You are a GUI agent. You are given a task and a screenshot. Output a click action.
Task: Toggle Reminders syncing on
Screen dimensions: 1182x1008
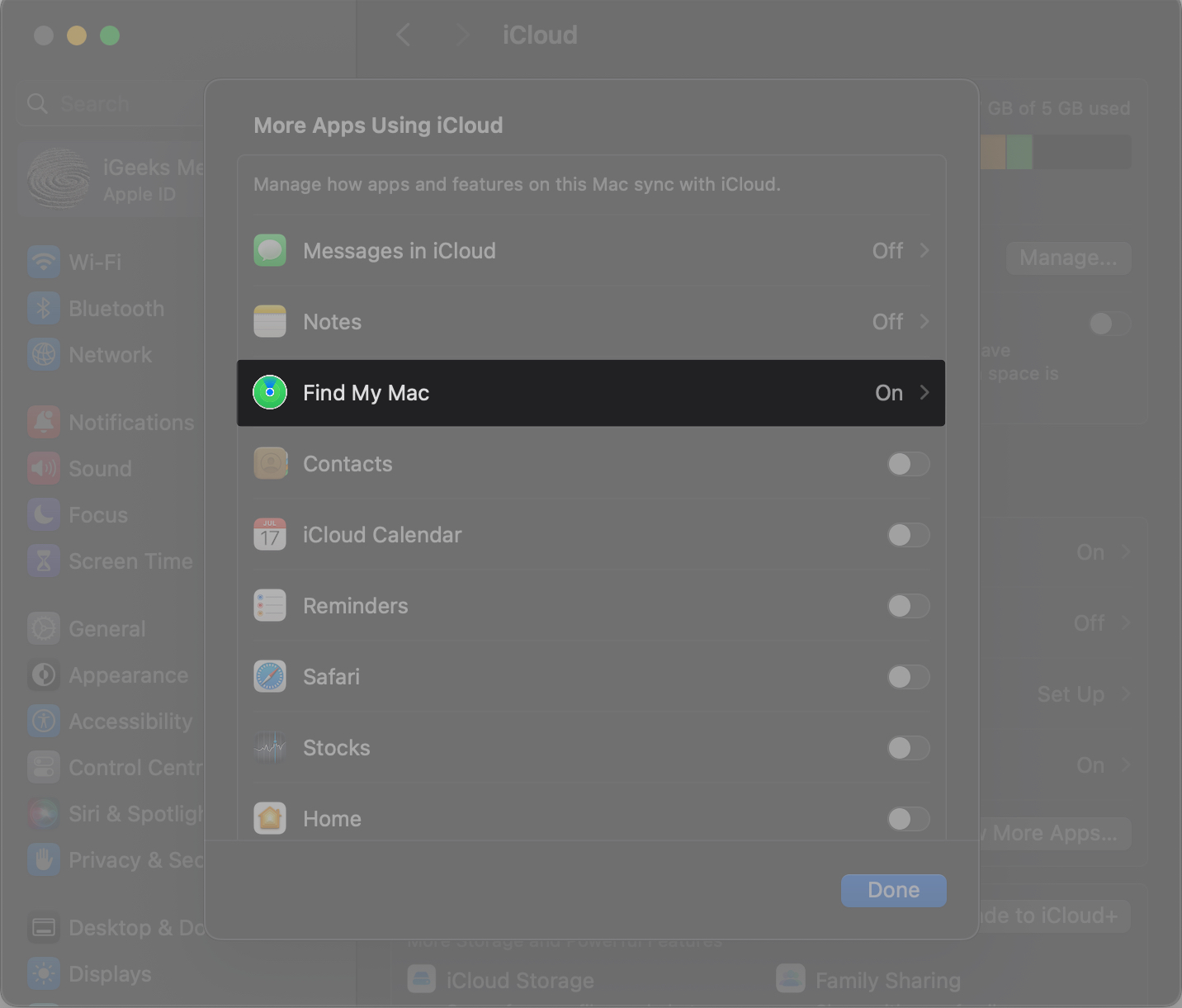909,606
